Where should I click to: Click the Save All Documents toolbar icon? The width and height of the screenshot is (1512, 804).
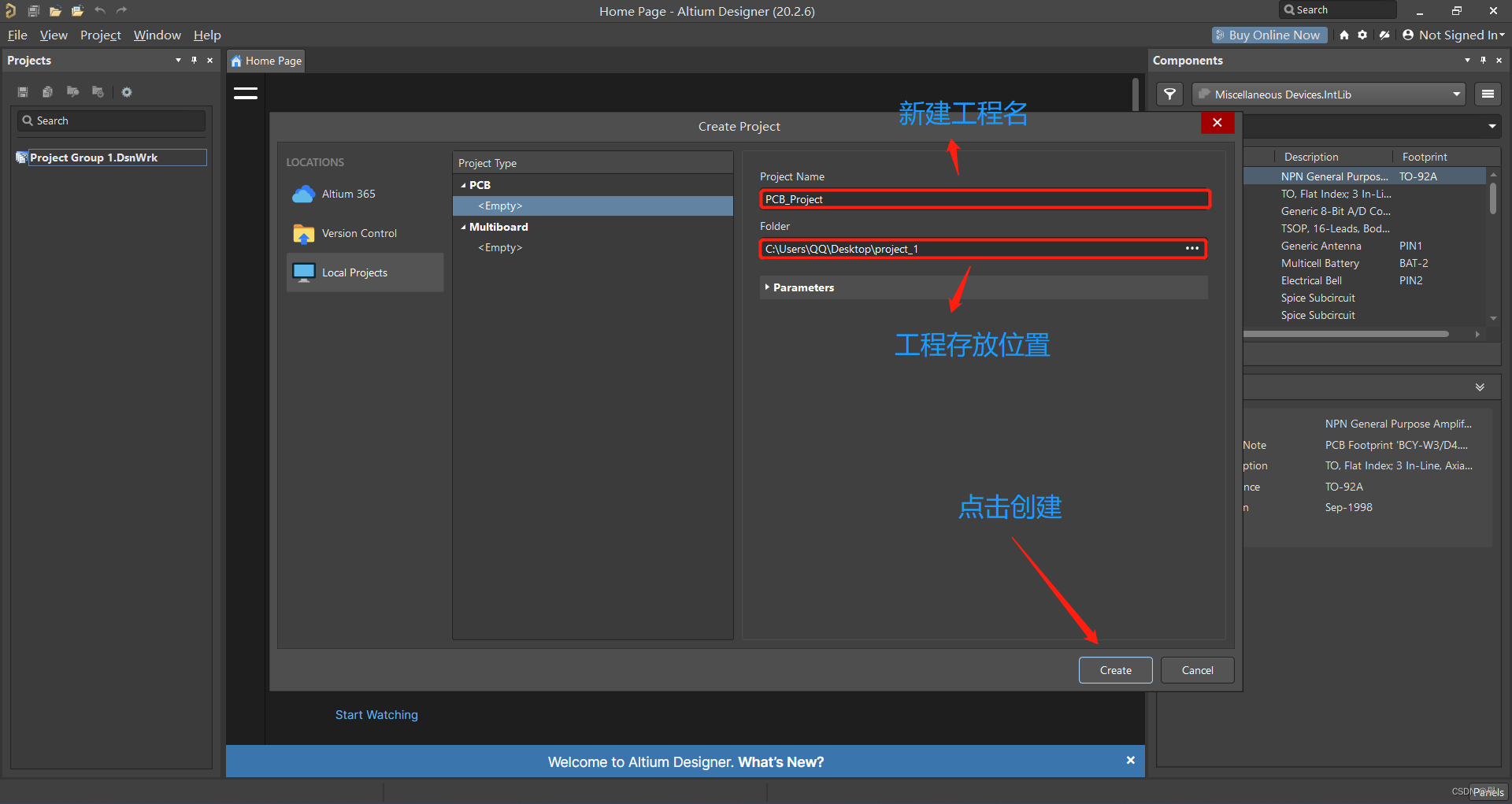tap(33, 11)
